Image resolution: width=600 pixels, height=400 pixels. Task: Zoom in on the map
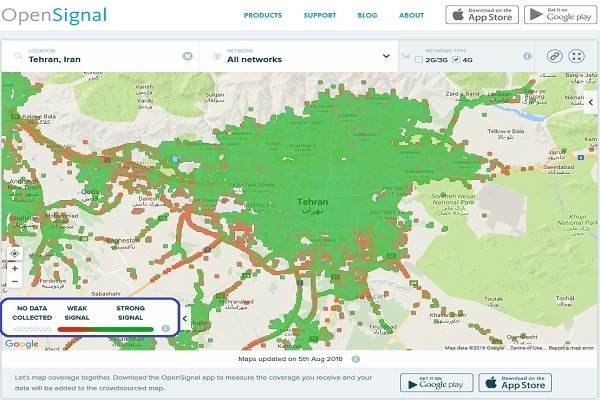(14, 268)
